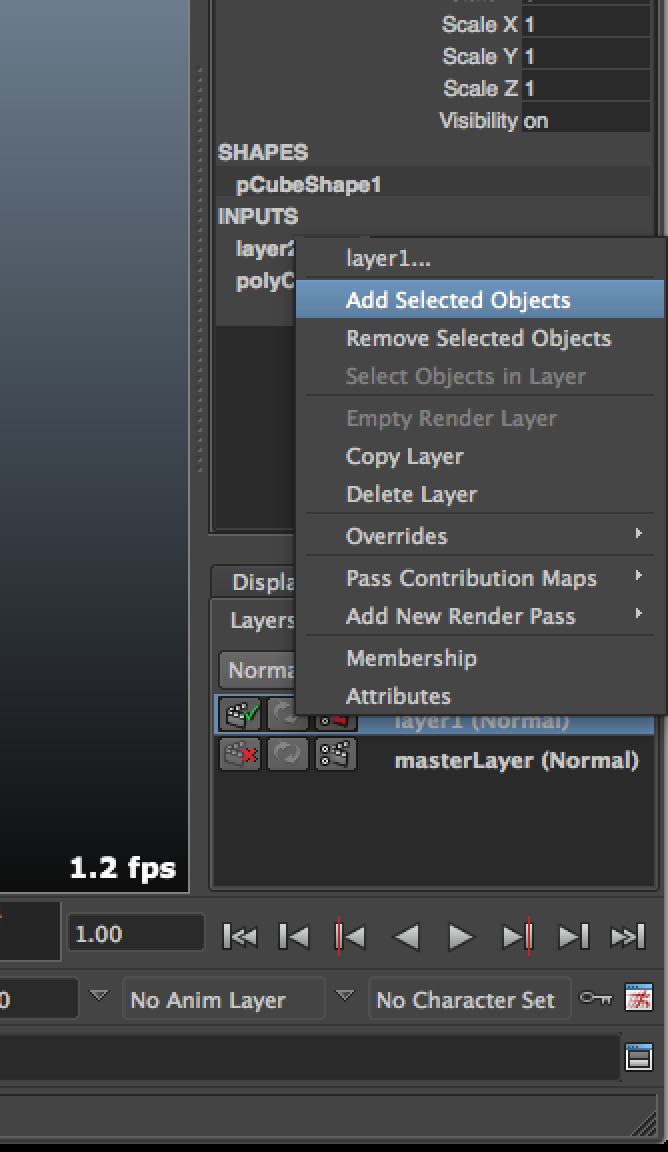Click the current frame 1.00 field
This screenshot has height=1152, width=668.
135,935
